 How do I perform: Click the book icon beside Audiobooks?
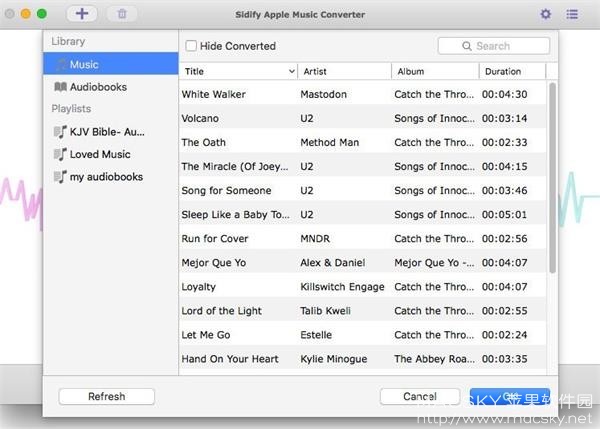pyautogui.click(x=60, y=87)
